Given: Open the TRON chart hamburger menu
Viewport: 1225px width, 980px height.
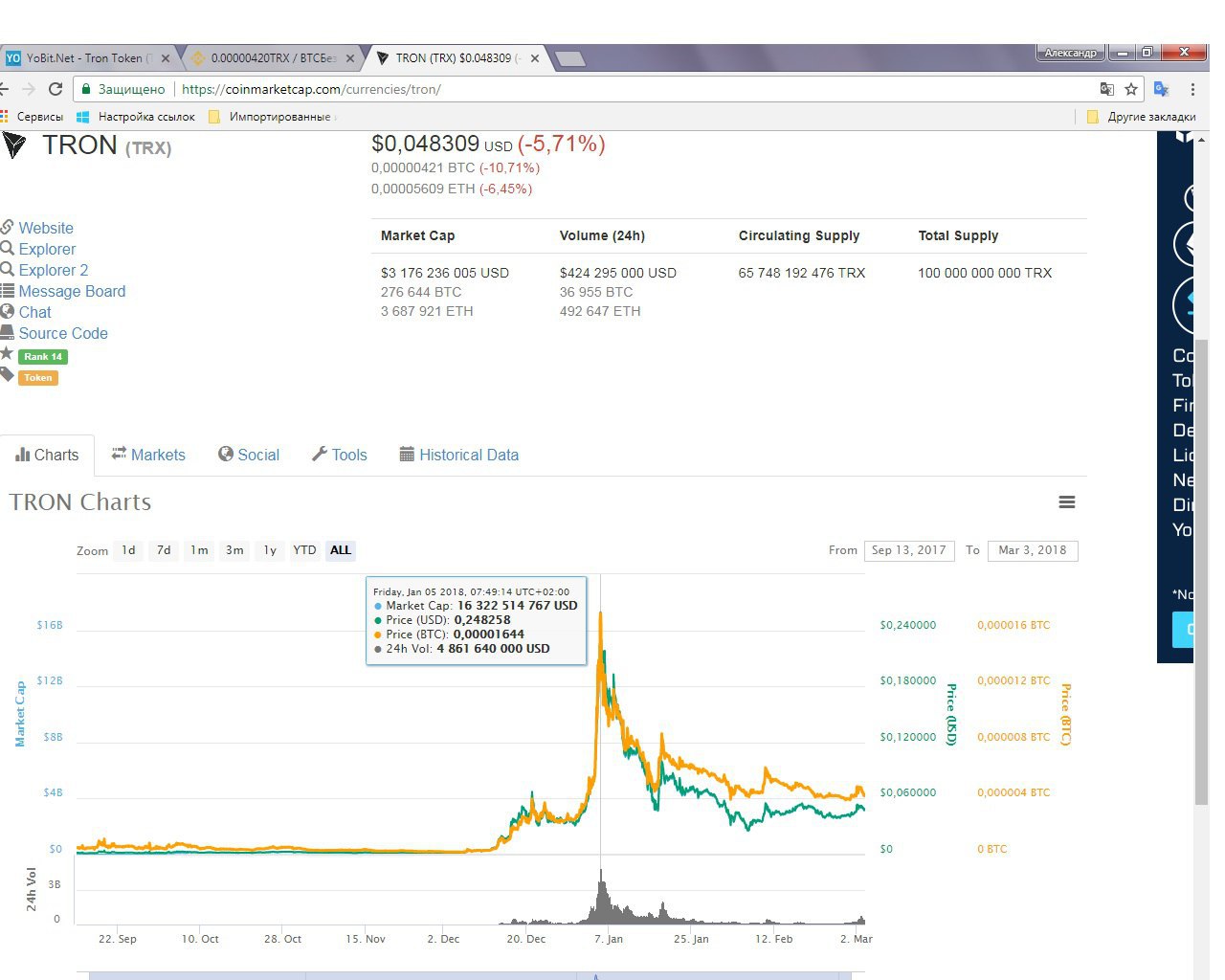Looking at the screenshot, I should [1067, 502].
